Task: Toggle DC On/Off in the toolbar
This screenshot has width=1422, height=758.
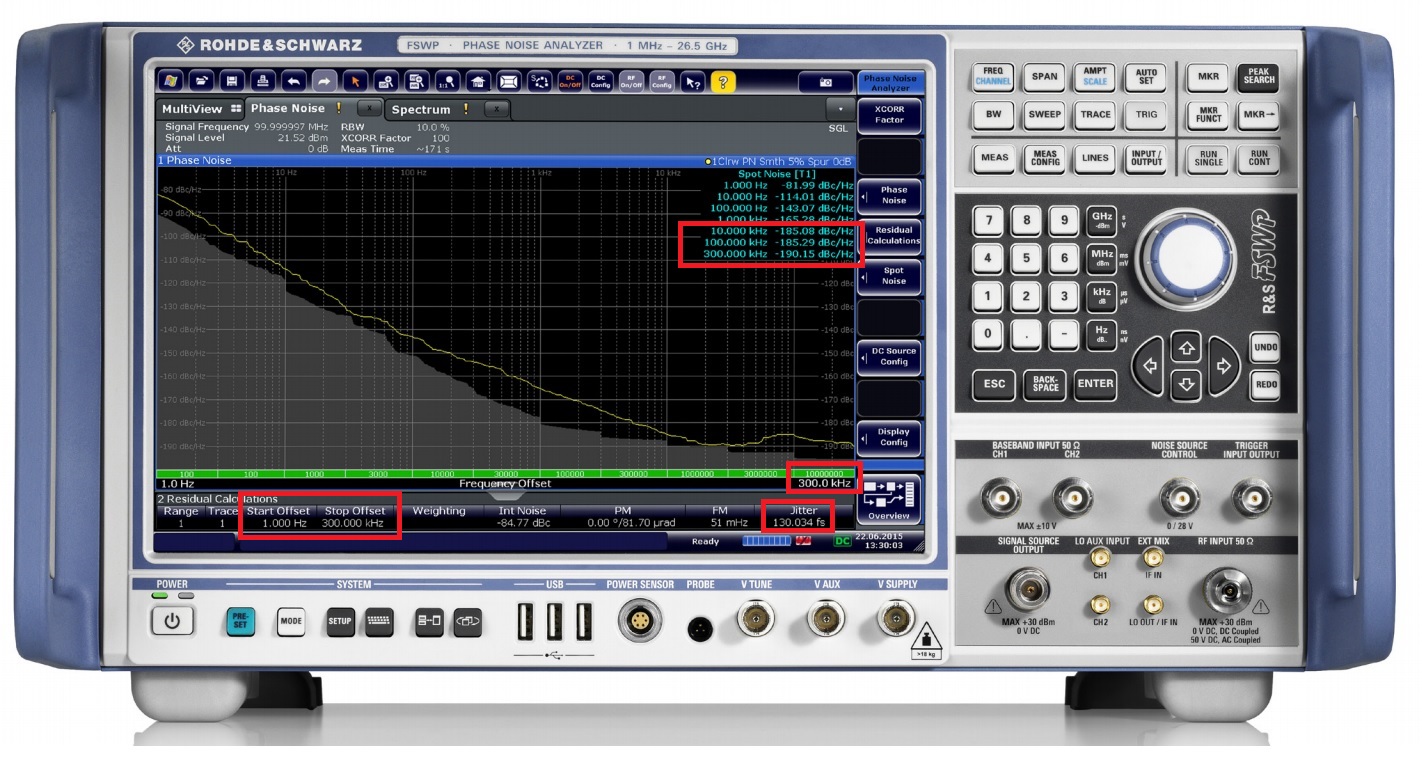Action: (x=570, y=81)
